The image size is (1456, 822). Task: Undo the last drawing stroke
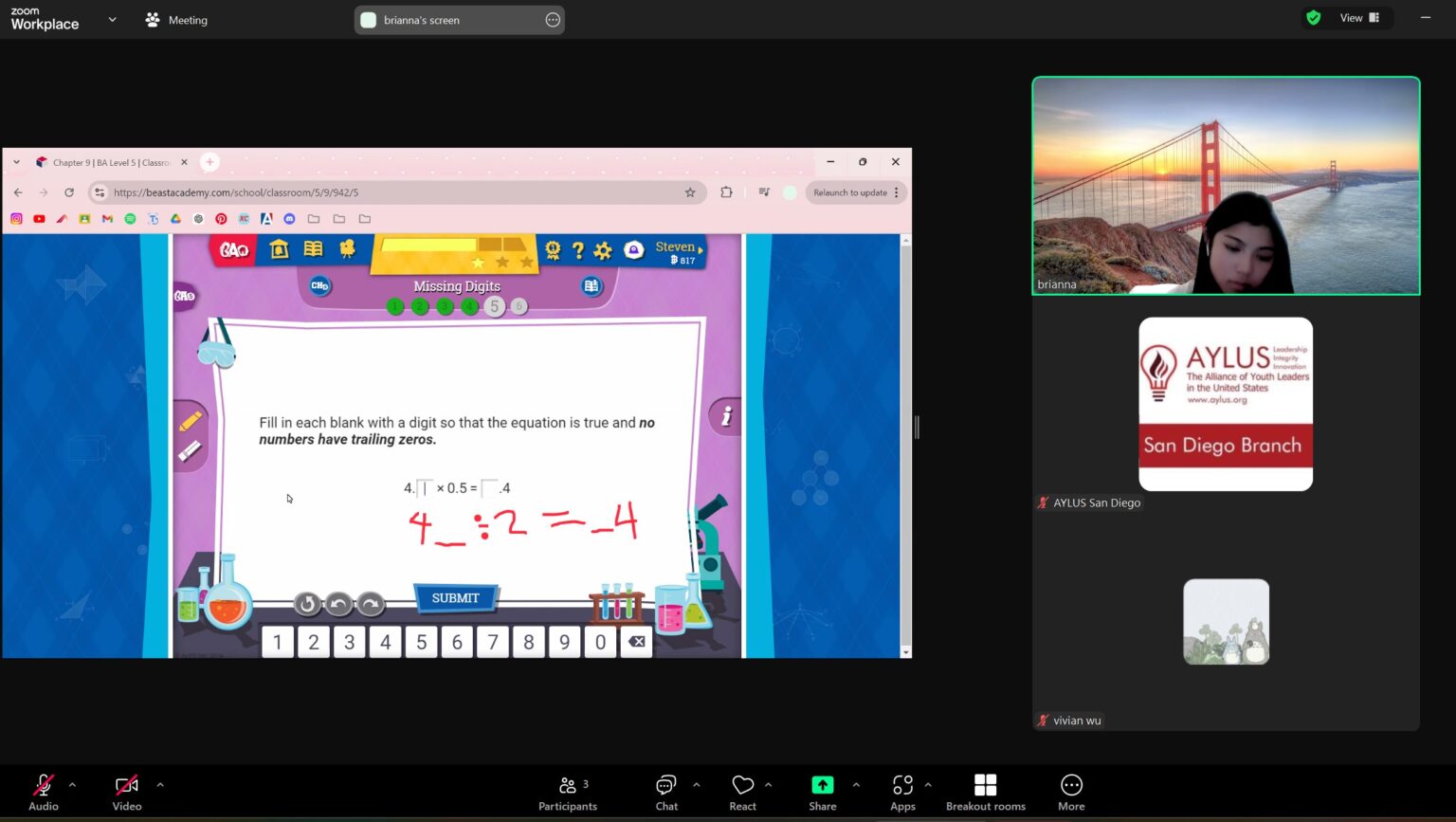click(338, 604)
